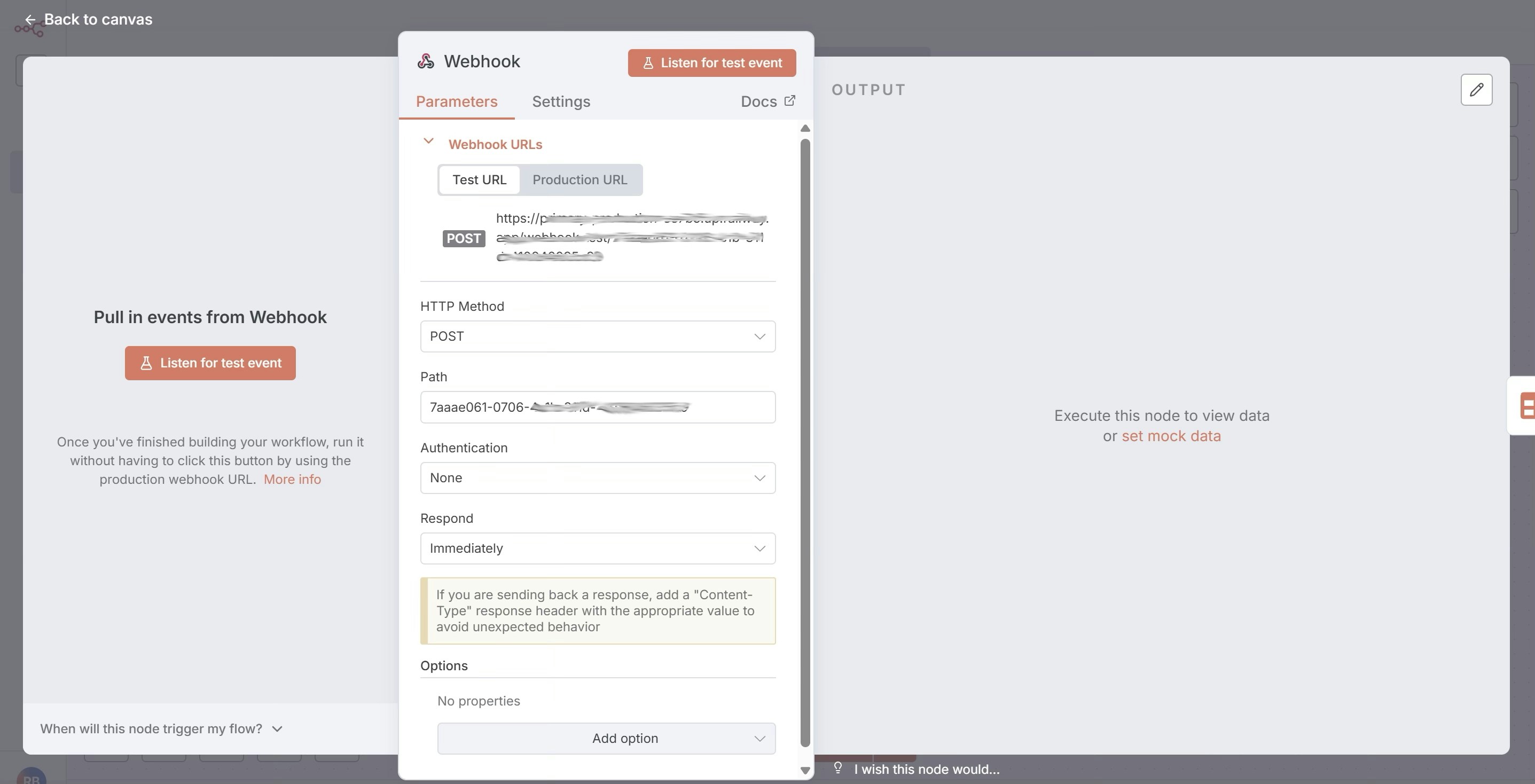Open the Settings tab
The width and height of the screenshot is (1535, 784).
561,102
